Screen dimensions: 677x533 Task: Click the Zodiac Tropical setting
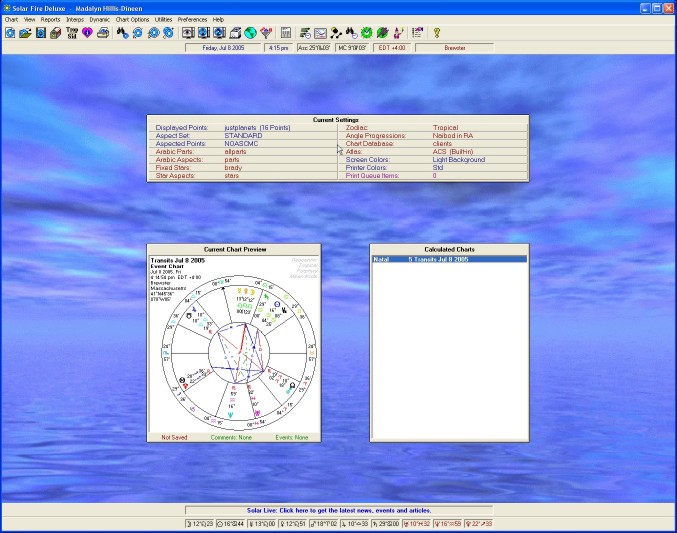[x=446, y=128]
